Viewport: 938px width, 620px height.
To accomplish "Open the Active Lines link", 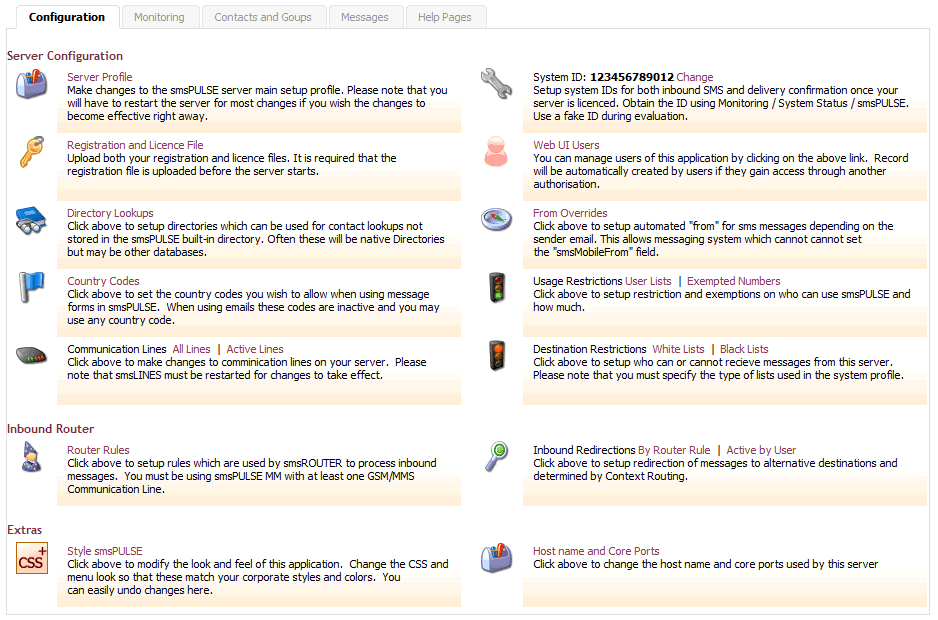I will point(255,349).
